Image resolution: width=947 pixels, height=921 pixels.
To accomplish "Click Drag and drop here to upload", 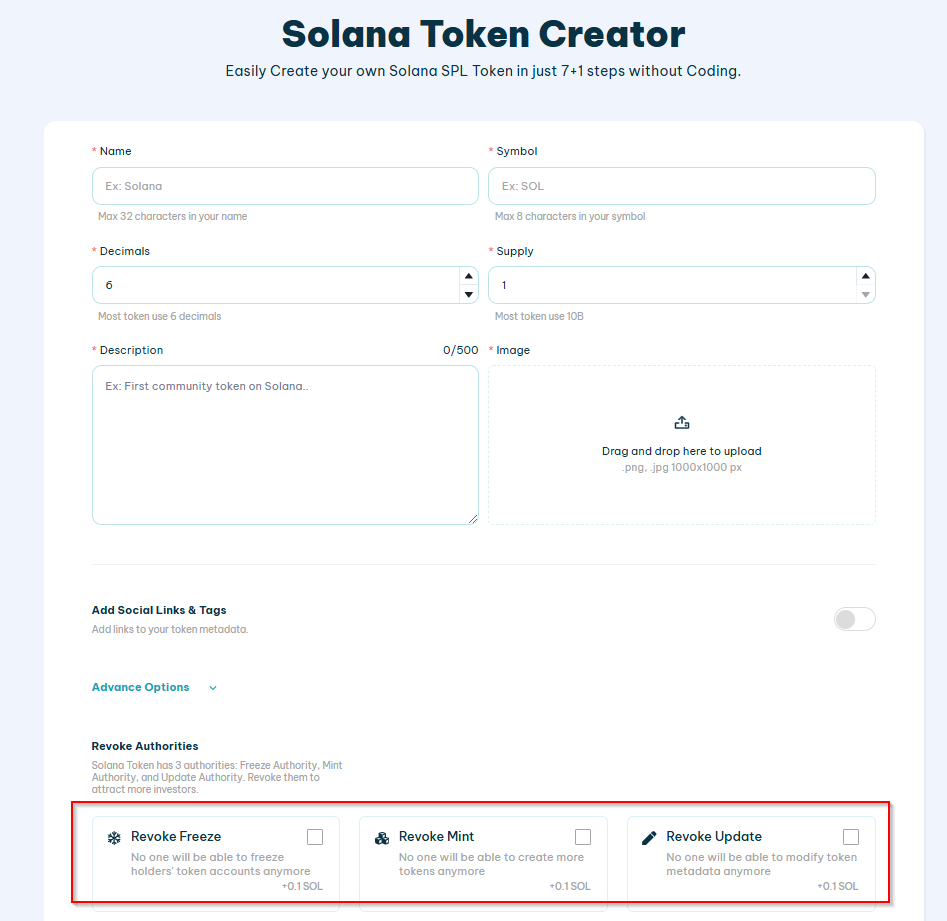I will pyautogui.click(x=682, y=451).
